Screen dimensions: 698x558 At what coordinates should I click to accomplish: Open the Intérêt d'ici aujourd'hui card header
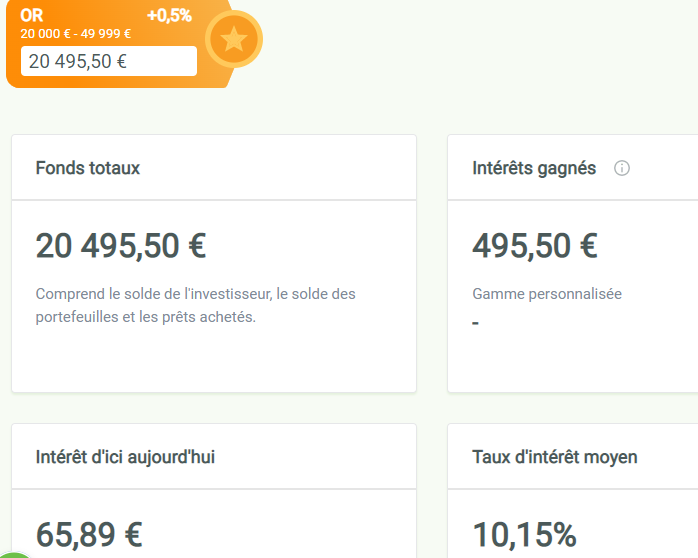point(214,457)
